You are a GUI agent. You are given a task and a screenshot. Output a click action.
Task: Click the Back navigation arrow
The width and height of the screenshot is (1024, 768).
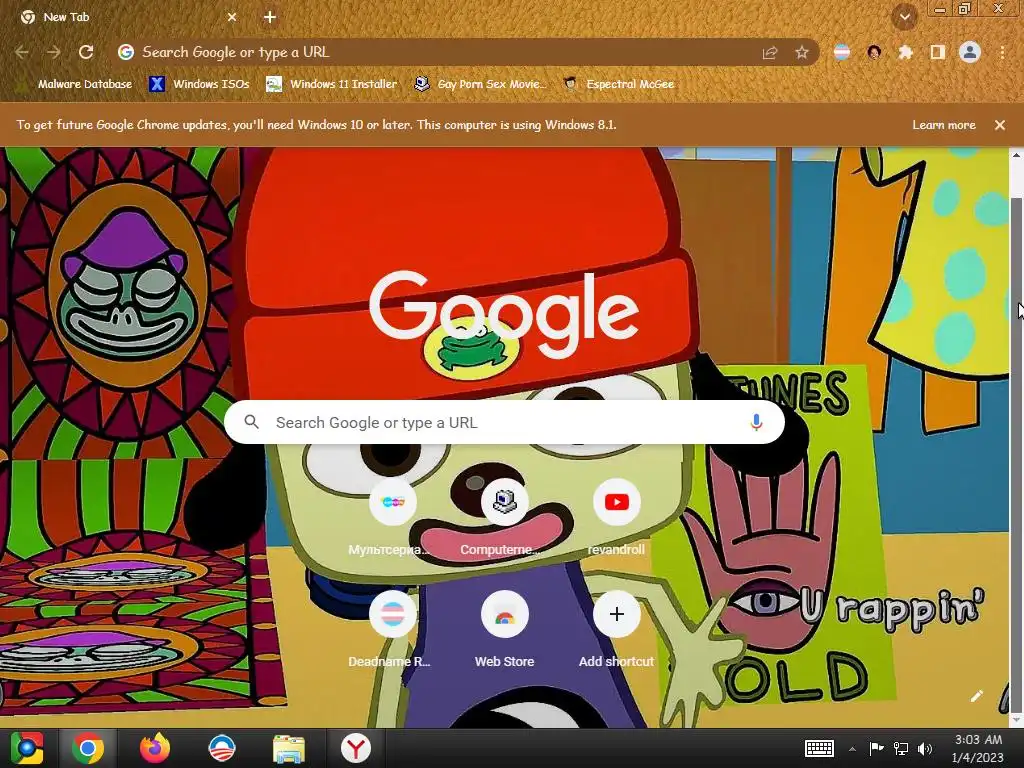coord(22,52)
